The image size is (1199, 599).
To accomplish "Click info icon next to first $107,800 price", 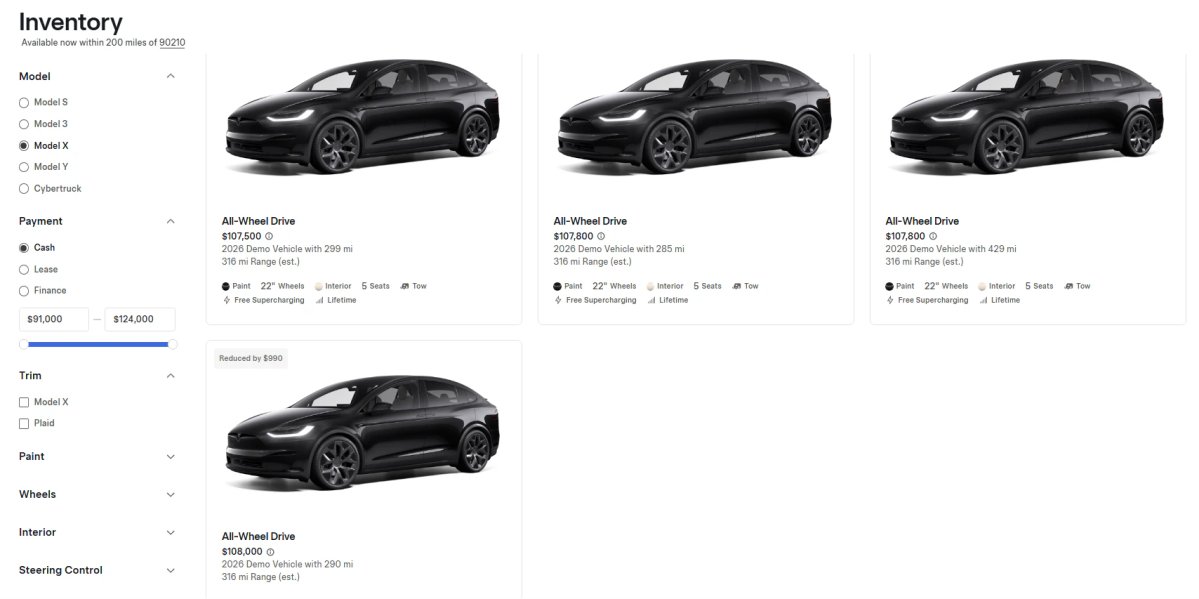I will coord(601,236).
